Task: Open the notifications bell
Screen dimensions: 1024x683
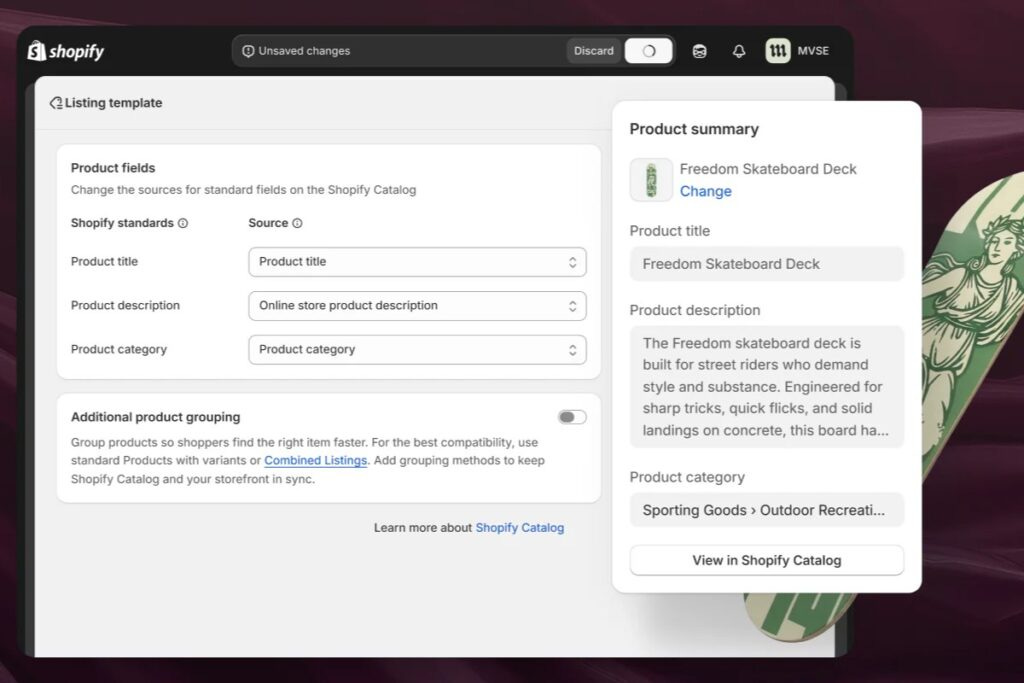Action: point(739,51)
